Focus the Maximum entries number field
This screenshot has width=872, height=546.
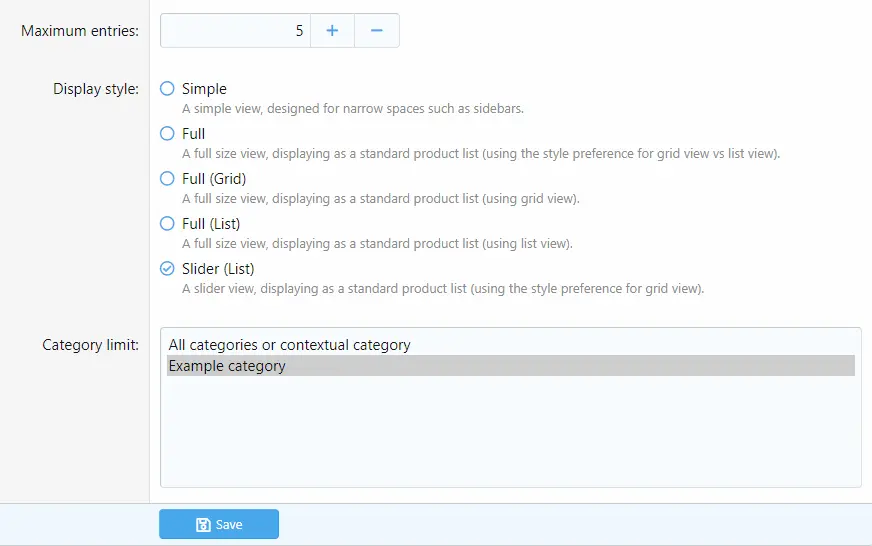(235, 31)
